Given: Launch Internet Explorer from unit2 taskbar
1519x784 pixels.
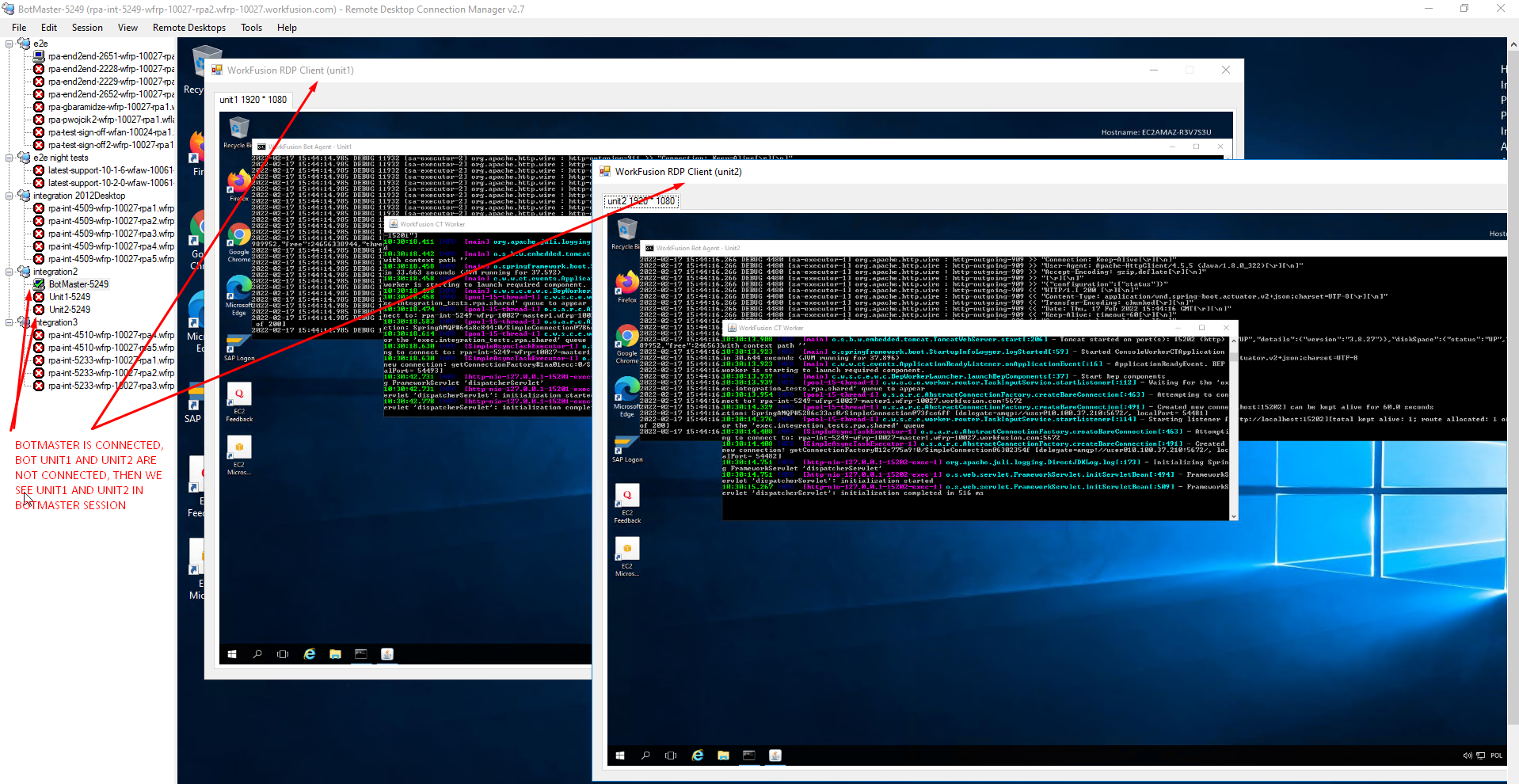Looking at the screenshot, I should [x=698, y=755].
